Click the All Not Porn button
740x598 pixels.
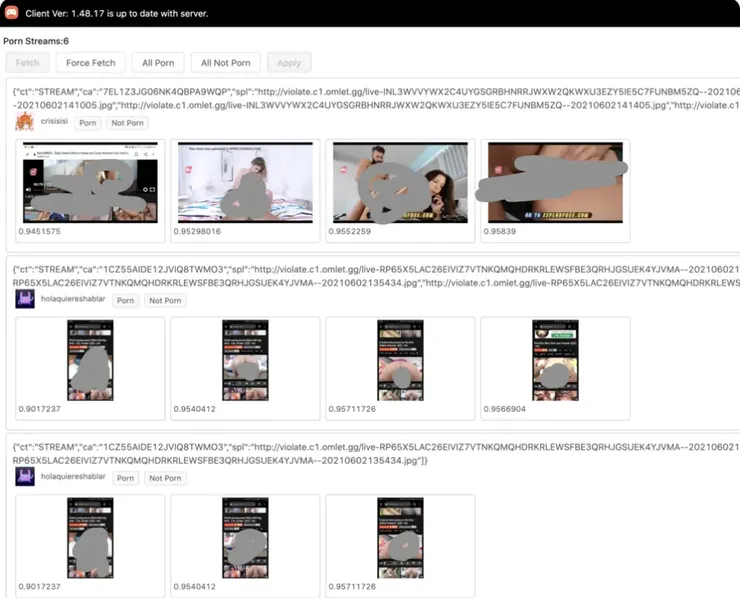(226, 63)
